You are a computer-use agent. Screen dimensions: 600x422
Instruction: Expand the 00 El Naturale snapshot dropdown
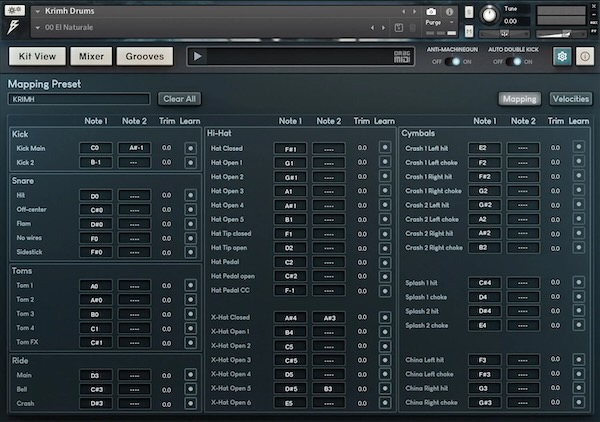click(38, 28)
